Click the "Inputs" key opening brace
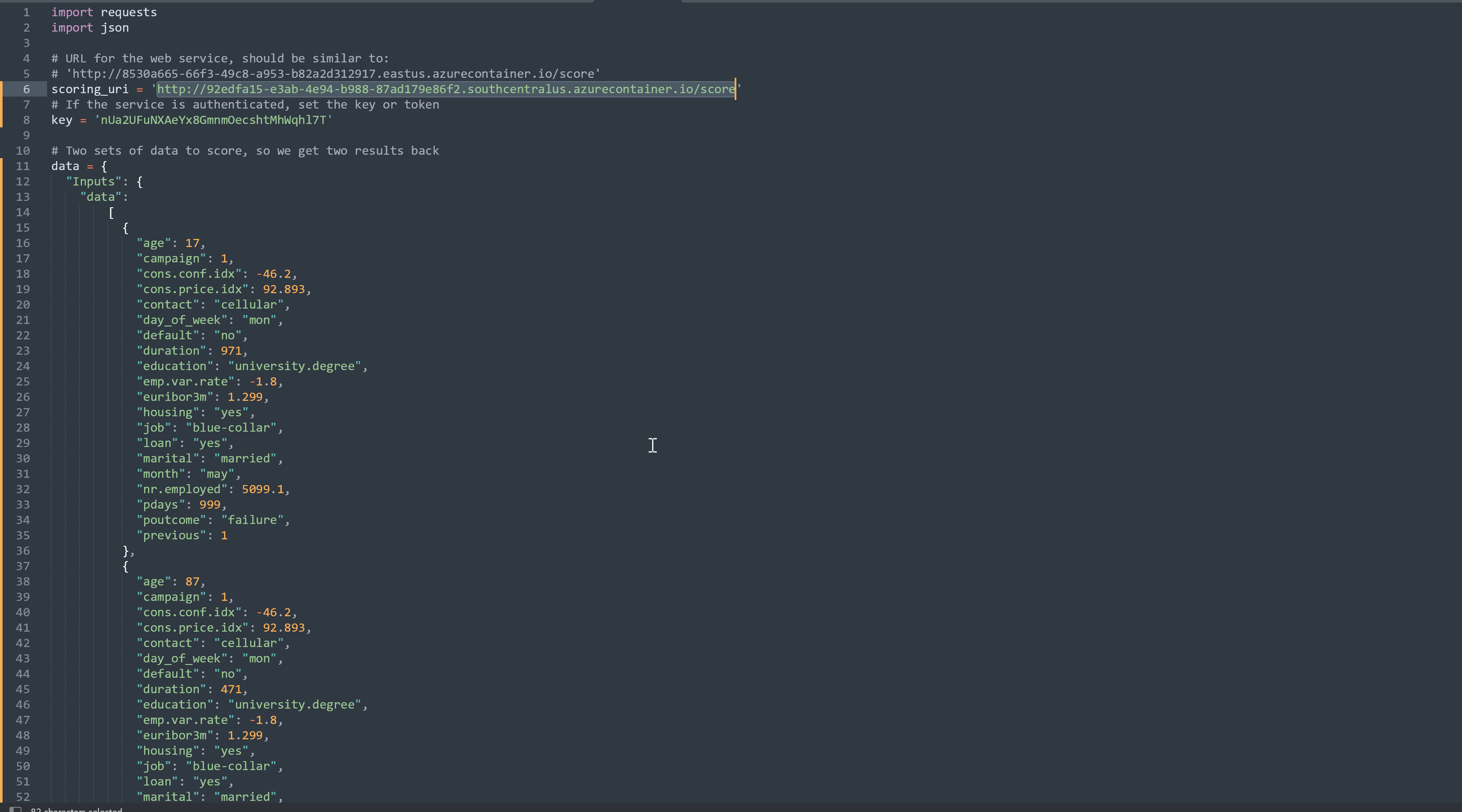This screenshot has height=812, width=1462. point(140,182)
